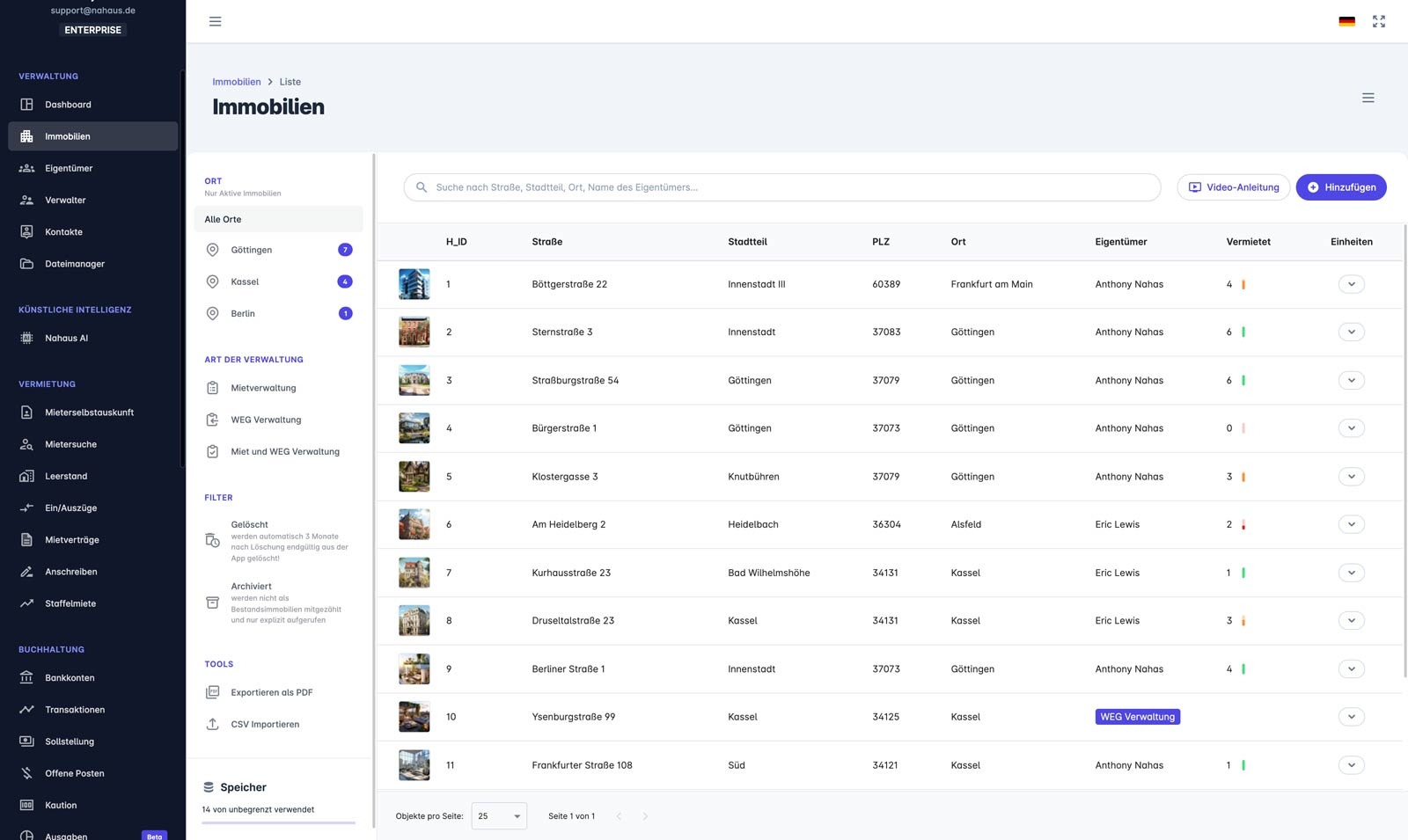The width and height of the screenshot is (1408, 840).
Task: Open the Kontakte icon
Action: click(x=26, y=232)
